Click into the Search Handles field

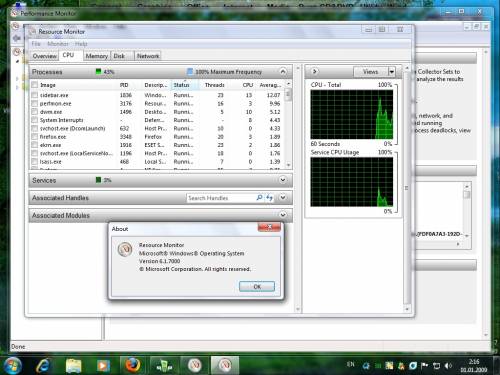point(220,198)
